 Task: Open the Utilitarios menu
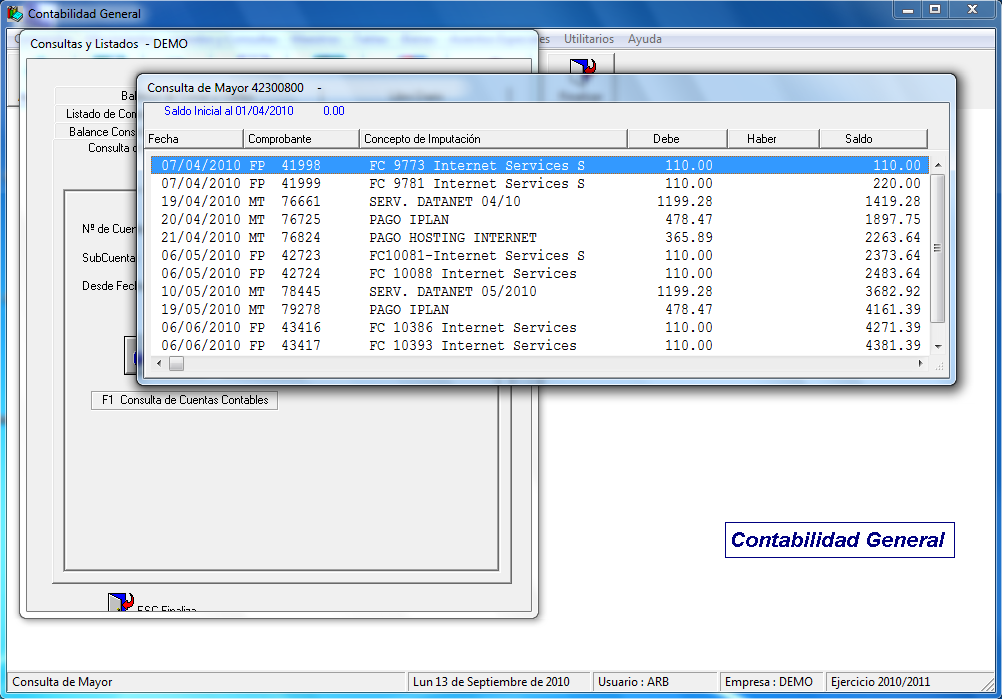(589, 39)
